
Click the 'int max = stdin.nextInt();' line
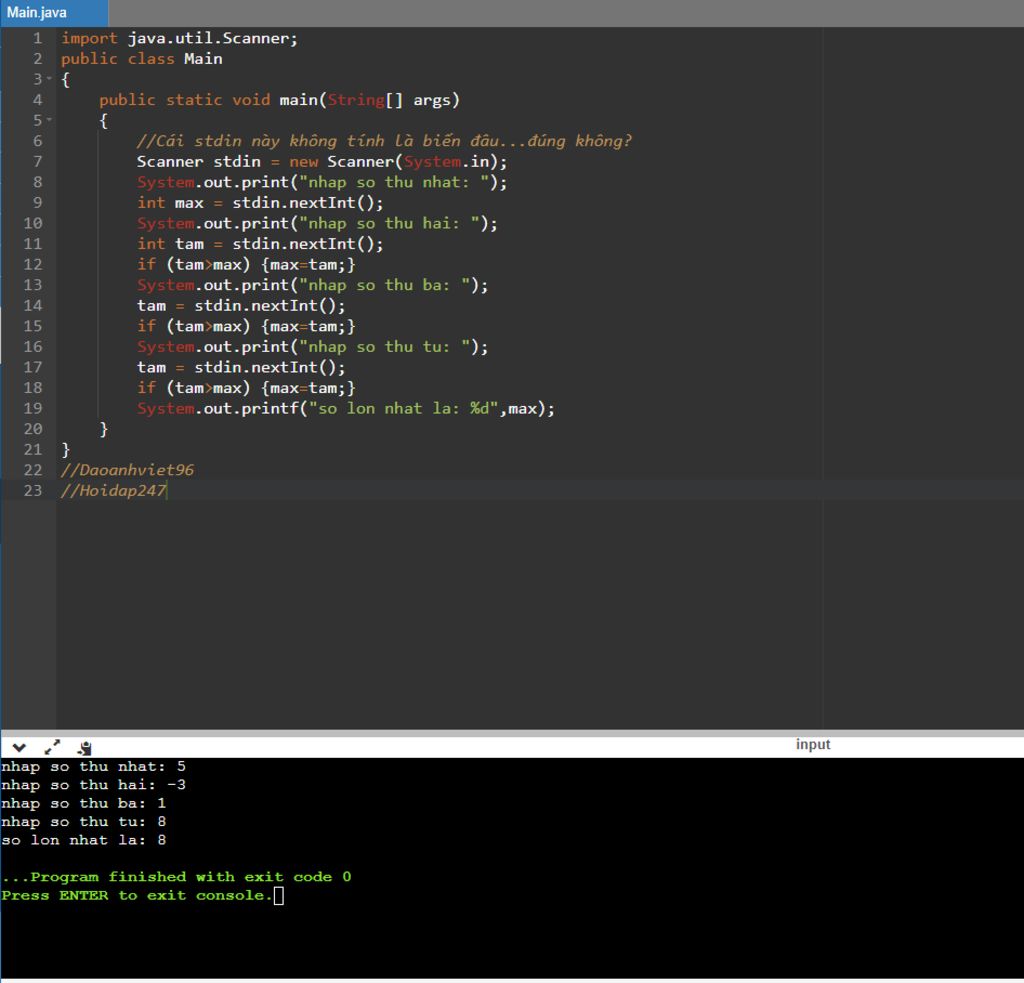(260, 202)
